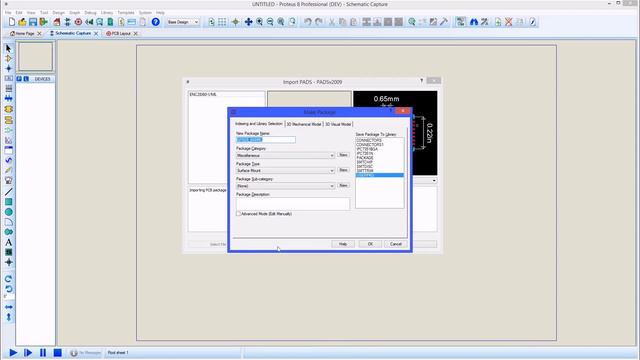
Task: Click the X-Mirror horizontal flip icon
Action: click(9, 307)
